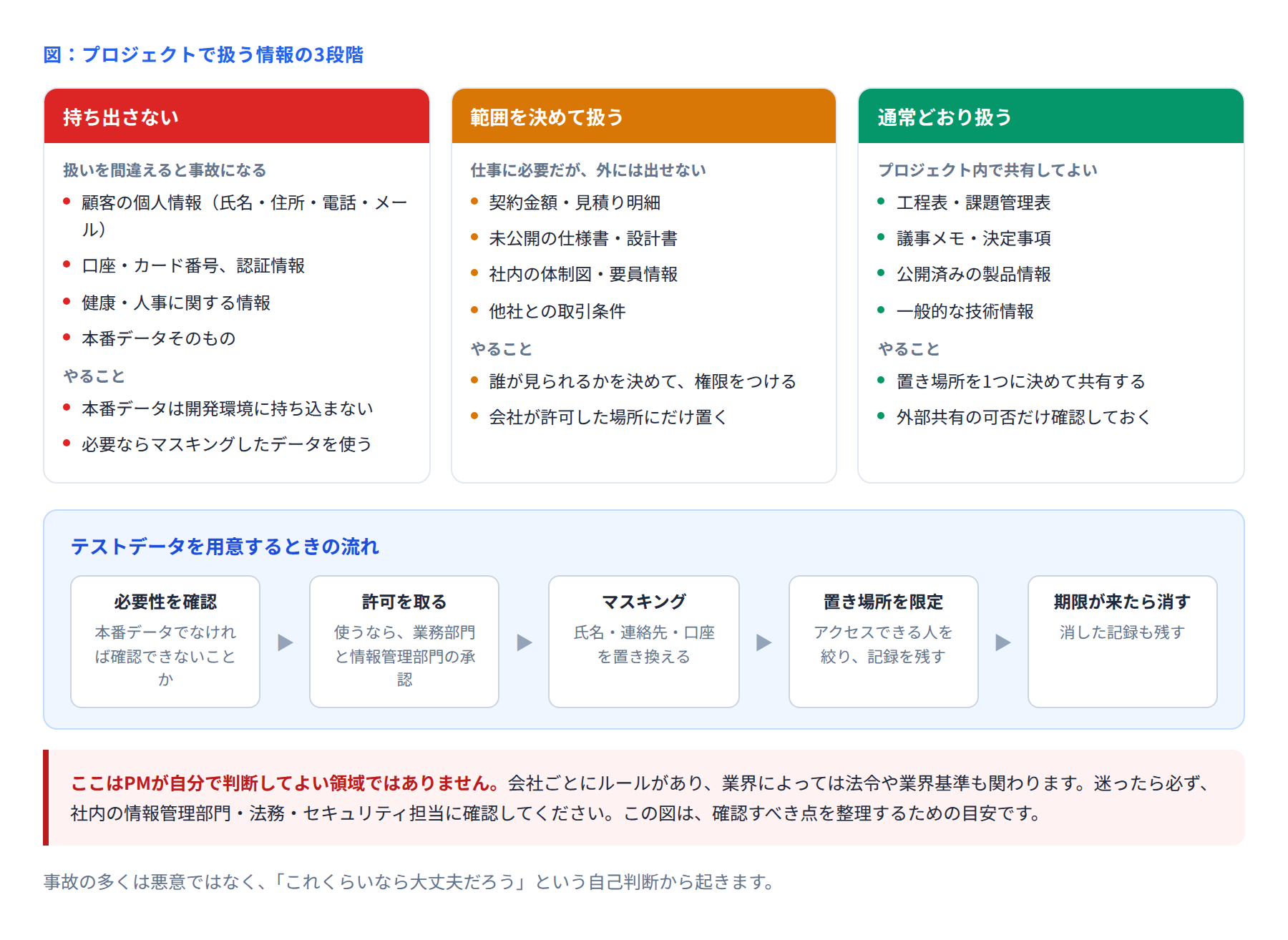Viewport: 1288px width, 940px height.
Task: Click the green 通常どおり扱う card header
Action: pos(1051,116)
